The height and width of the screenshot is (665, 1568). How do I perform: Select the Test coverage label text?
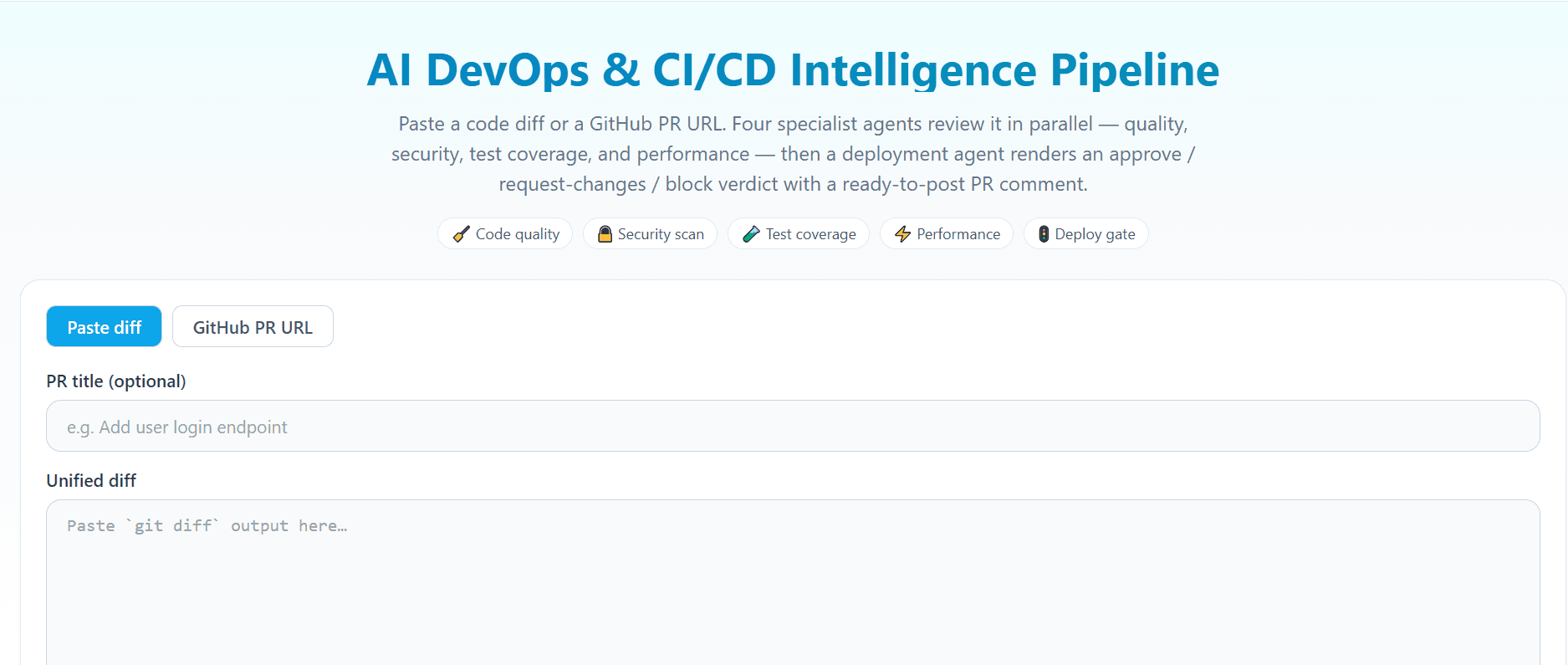pos(811,234)
